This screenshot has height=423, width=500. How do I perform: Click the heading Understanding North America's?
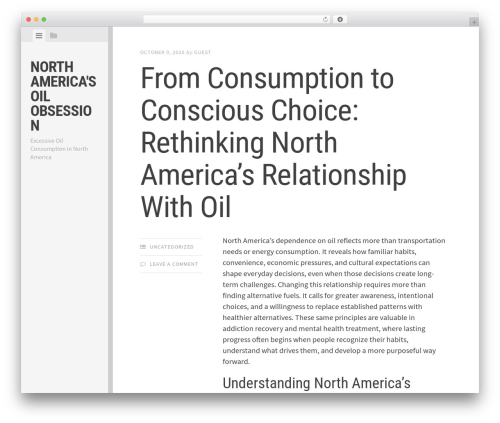(x=316, y=383)
